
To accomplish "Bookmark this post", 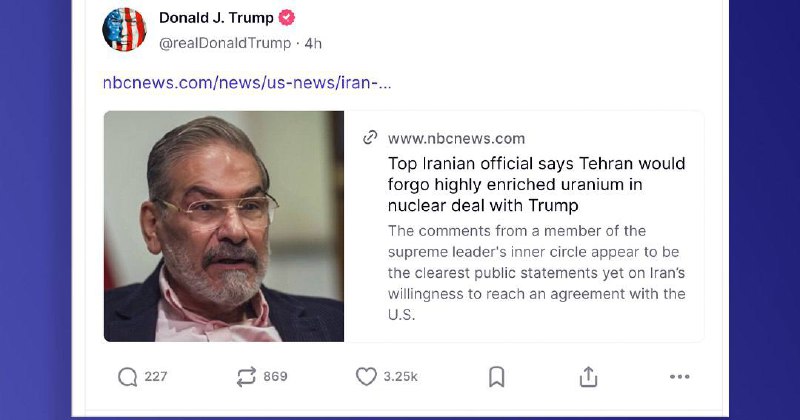I will pyautogui.click(x=497, y=377).
